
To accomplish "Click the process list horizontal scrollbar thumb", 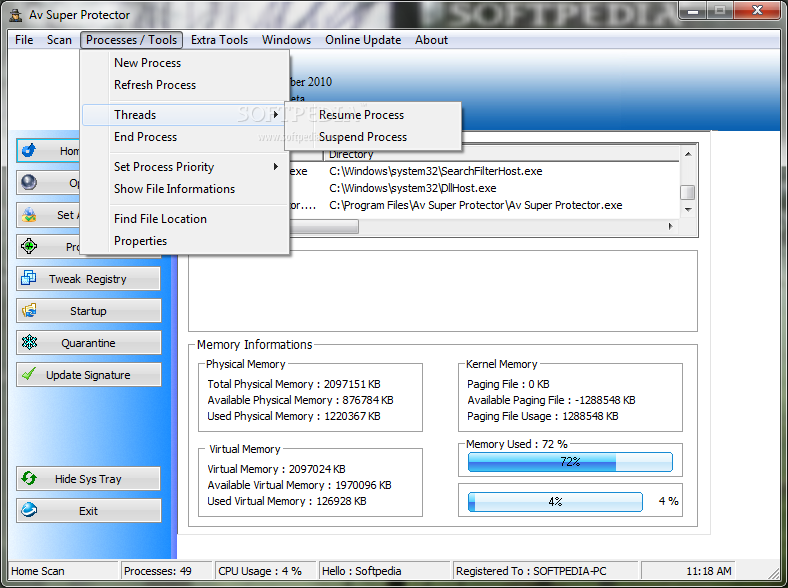I will (323, 227).
